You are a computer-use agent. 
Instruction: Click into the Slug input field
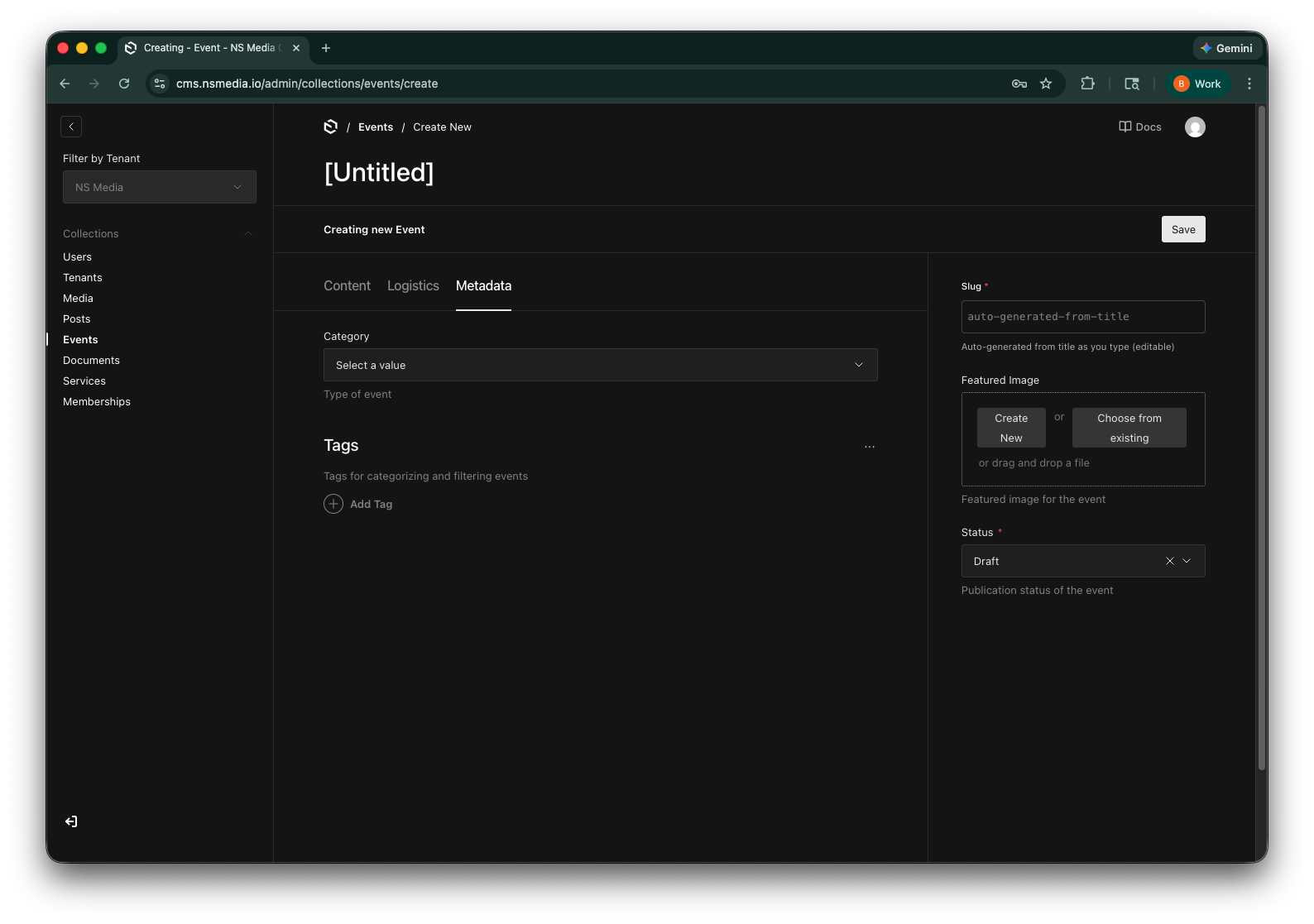click(1083, 317)
